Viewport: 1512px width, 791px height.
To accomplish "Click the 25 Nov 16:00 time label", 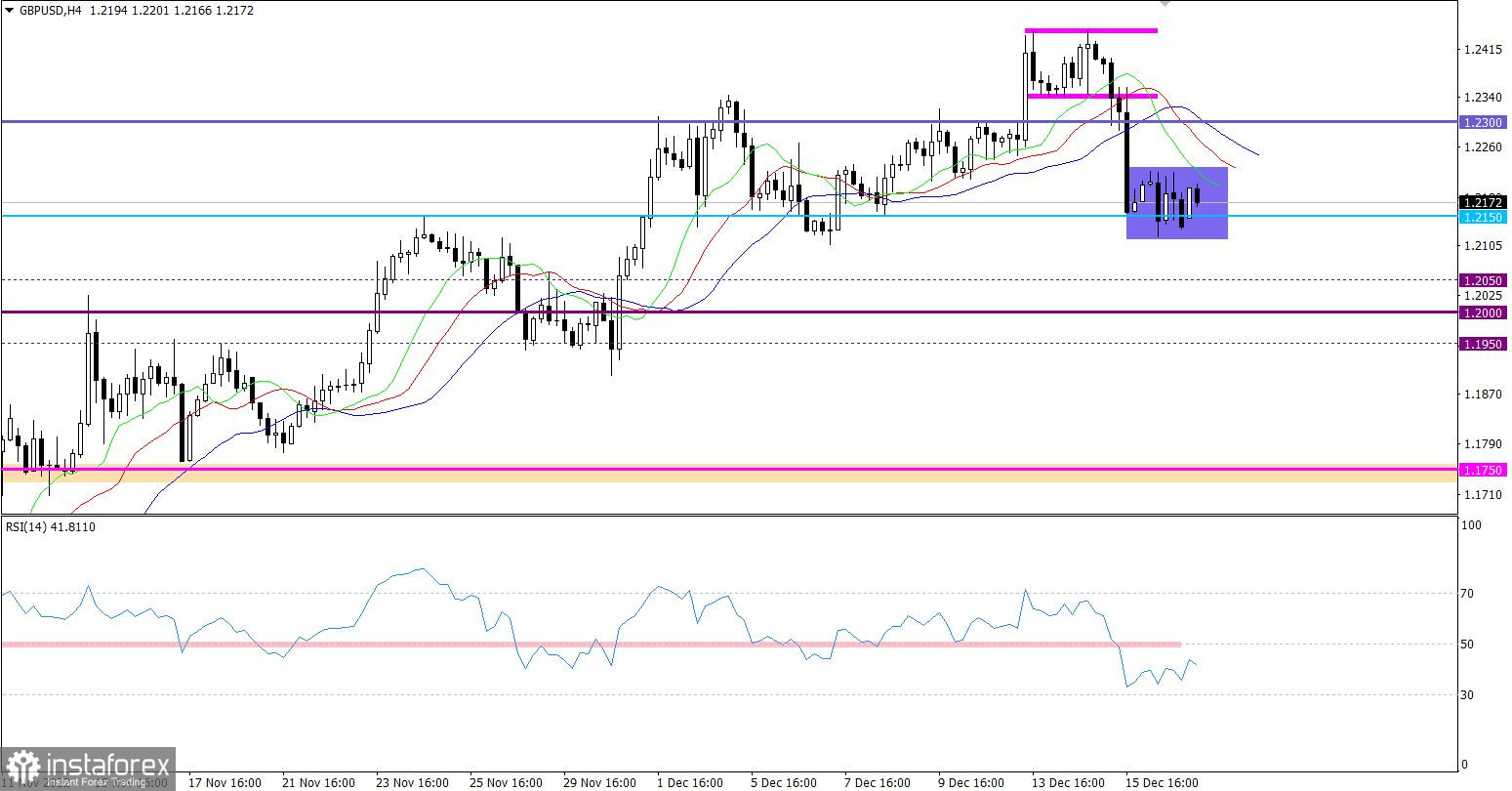I will (x=506, y=783).
